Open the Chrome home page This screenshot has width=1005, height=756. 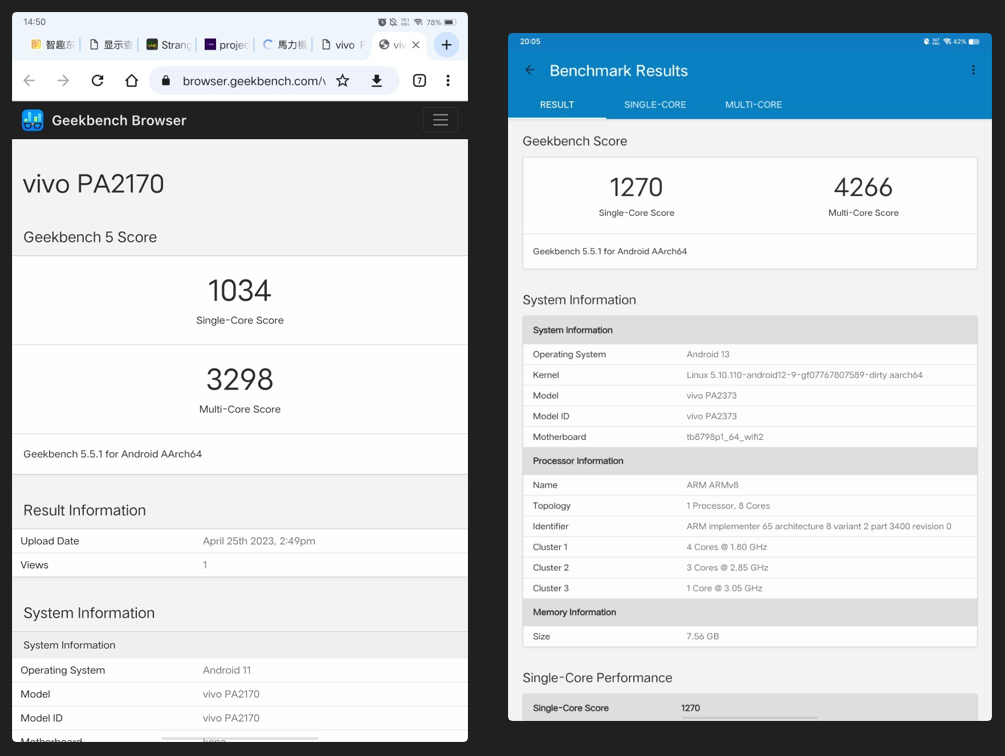pos(131,81)
